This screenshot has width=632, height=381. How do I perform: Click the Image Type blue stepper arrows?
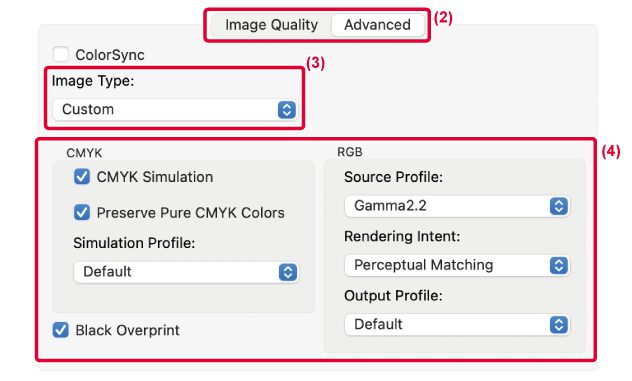(287, 109)
